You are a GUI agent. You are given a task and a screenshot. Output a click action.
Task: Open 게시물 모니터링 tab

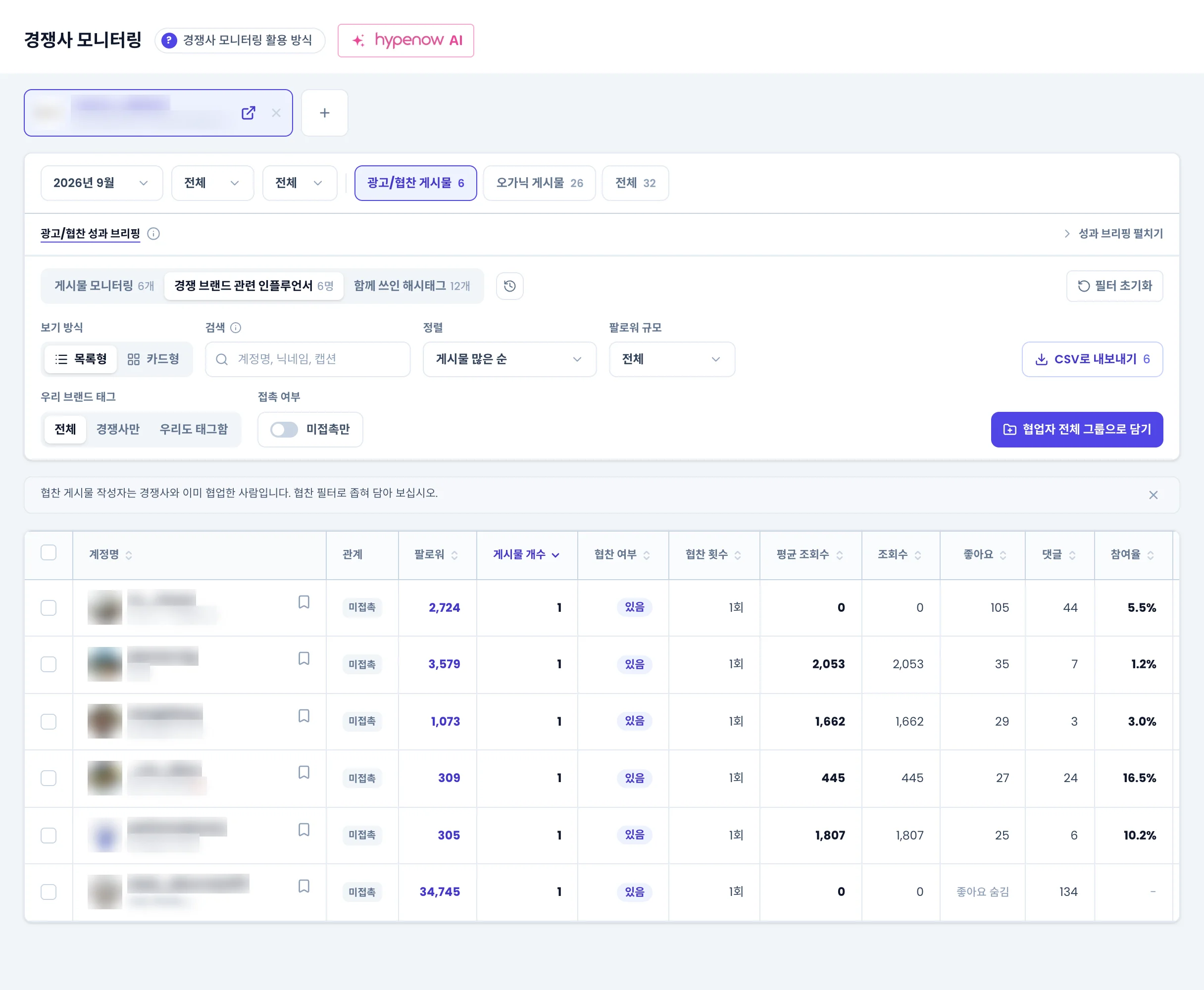click(104, 286)
